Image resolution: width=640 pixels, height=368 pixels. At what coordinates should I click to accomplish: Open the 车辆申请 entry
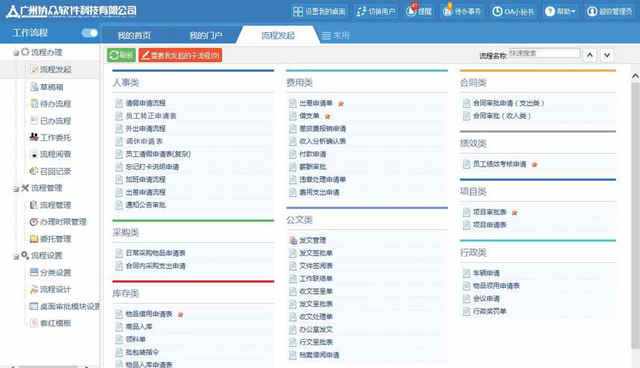486,273
